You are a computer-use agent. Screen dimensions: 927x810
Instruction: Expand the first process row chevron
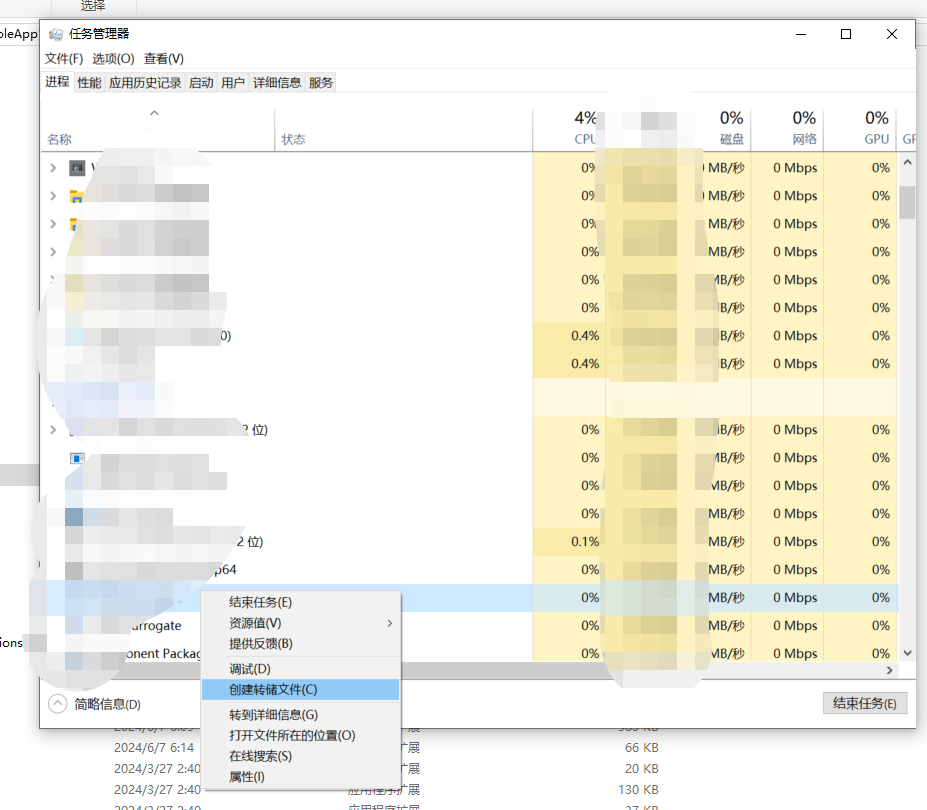pyautogui.click(x=53, y=168)
